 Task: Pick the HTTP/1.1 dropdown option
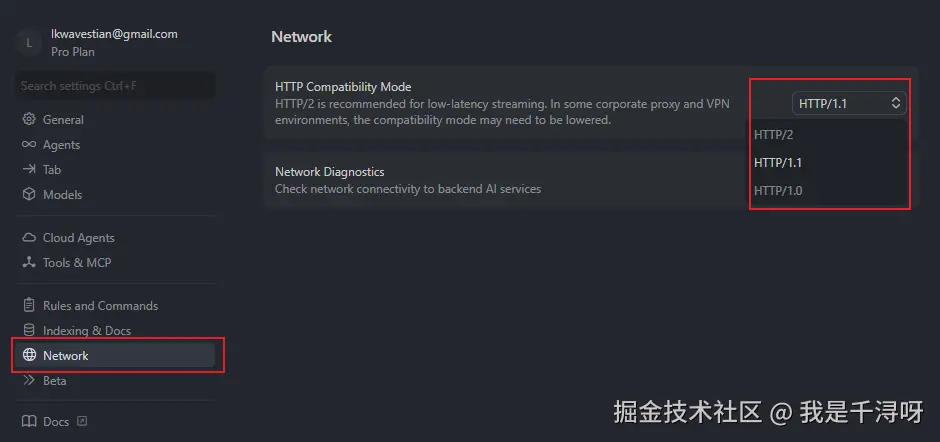(x=778, y=163)
